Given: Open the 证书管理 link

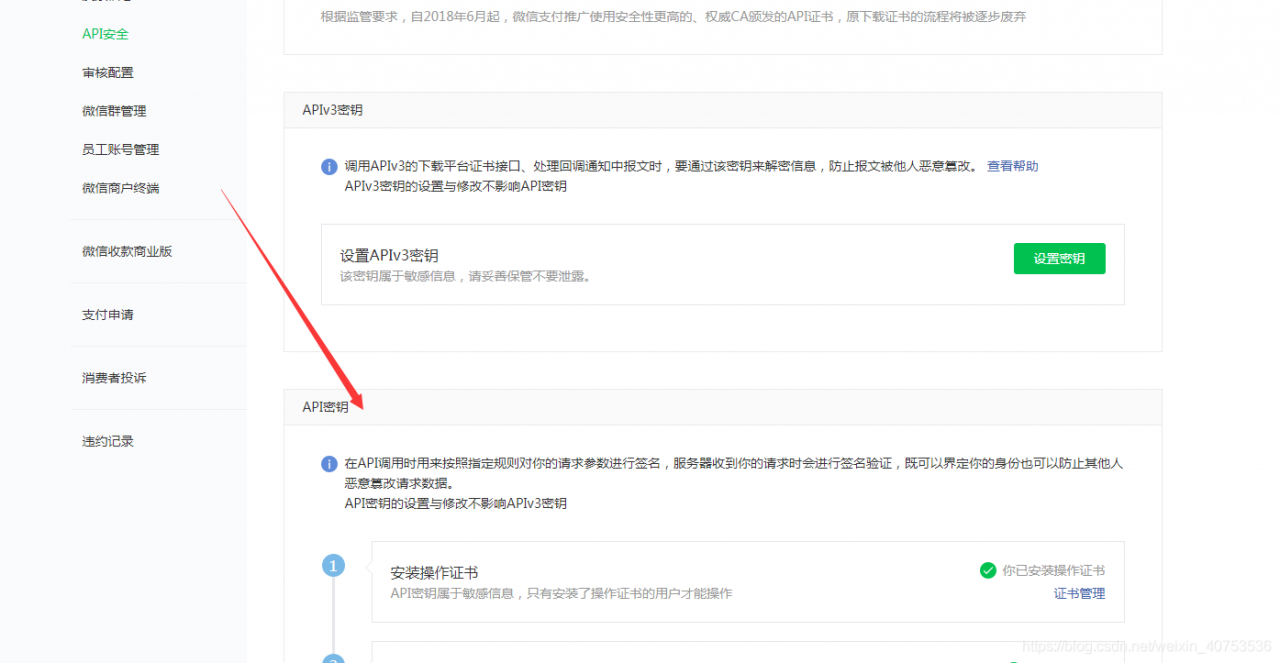Looking at the screenshot, I should click(1079, 593).
